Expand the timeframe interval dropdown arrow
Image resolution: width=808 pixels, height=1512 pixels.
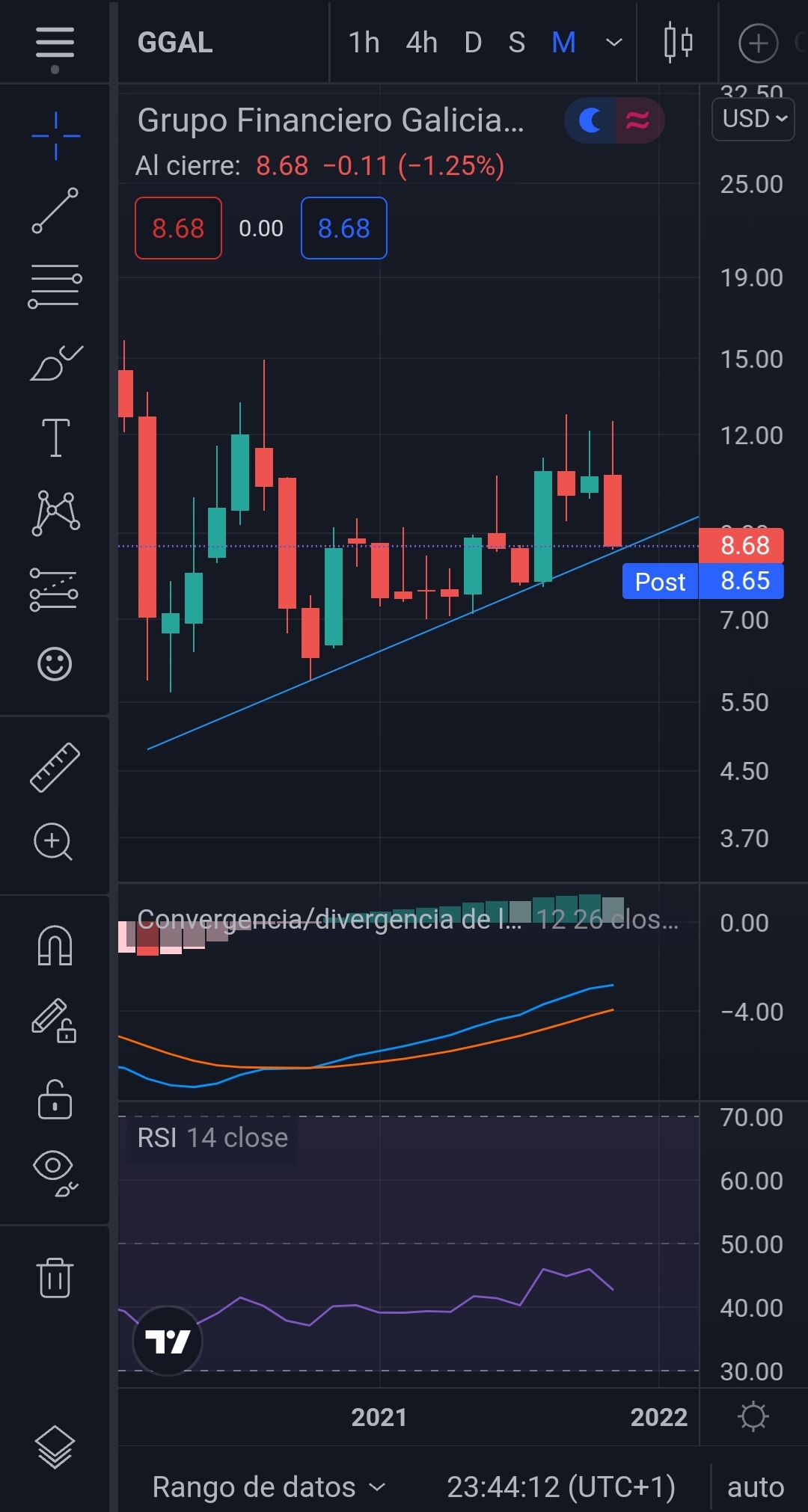tap(613, 43)
